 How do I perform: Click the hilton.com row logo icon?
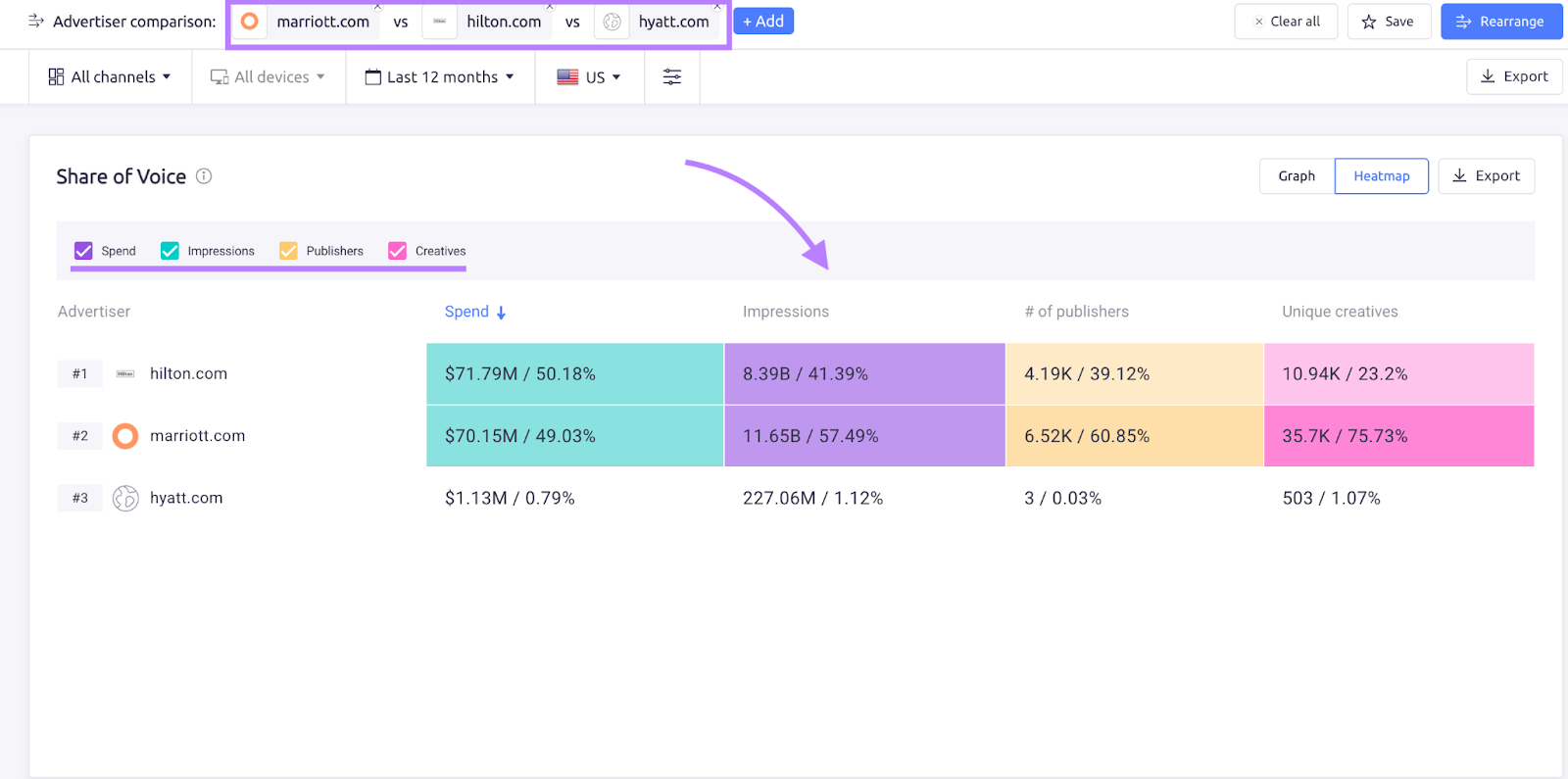coord(125,373)
